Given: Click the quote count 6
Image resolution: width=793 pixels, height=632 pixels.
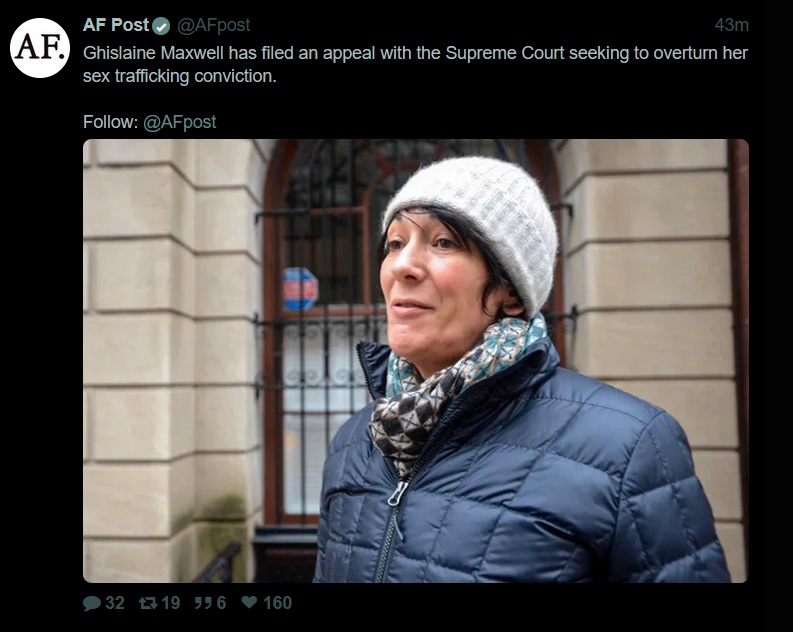Looking at the screenshot, I should [x=221, y=603].
